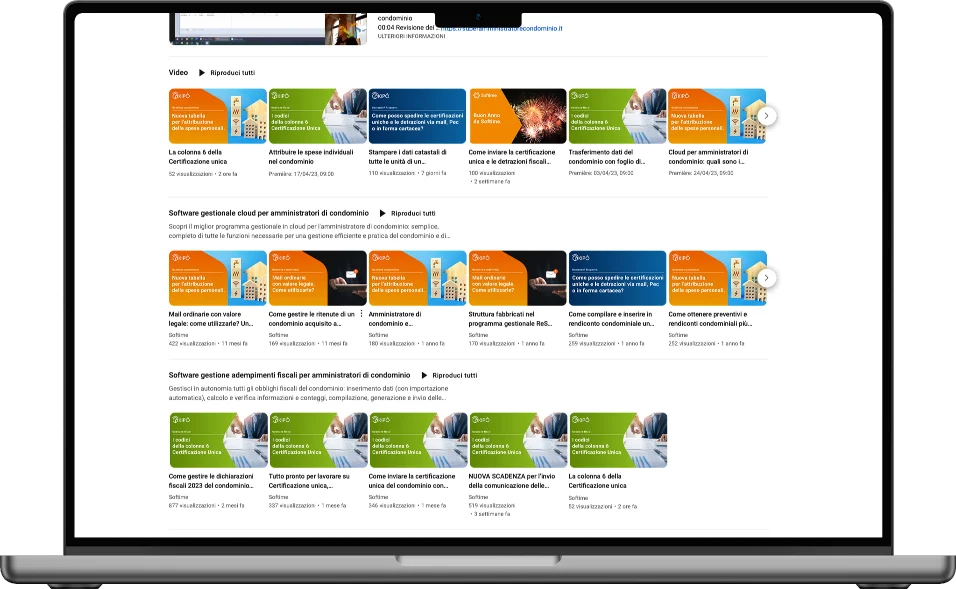
Task: Open title 'Stampare i dati catastali di tutte'
Action: point(407,157)
